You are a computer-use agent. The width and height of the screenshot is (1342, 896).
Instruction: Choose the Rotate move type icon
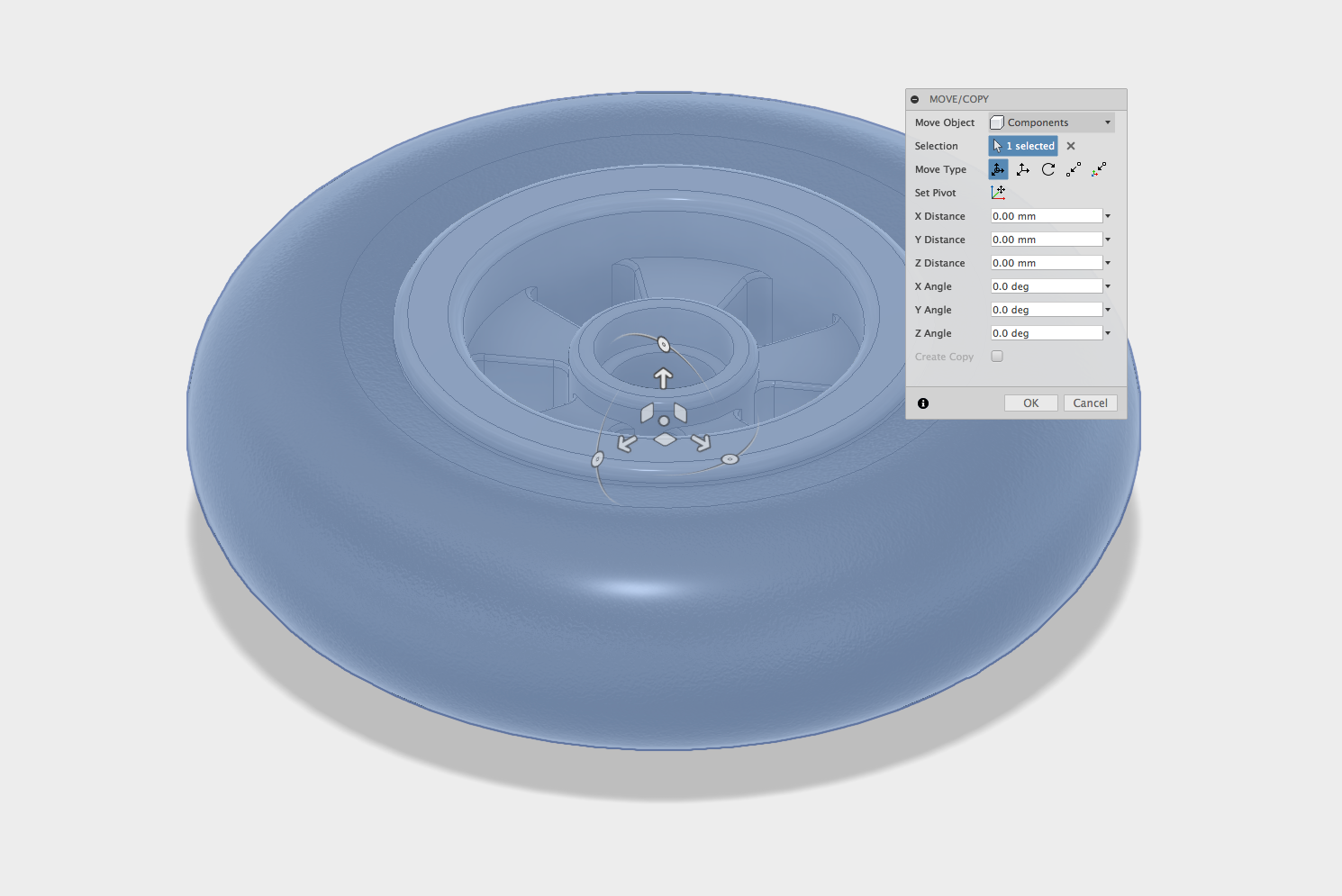1048,169
